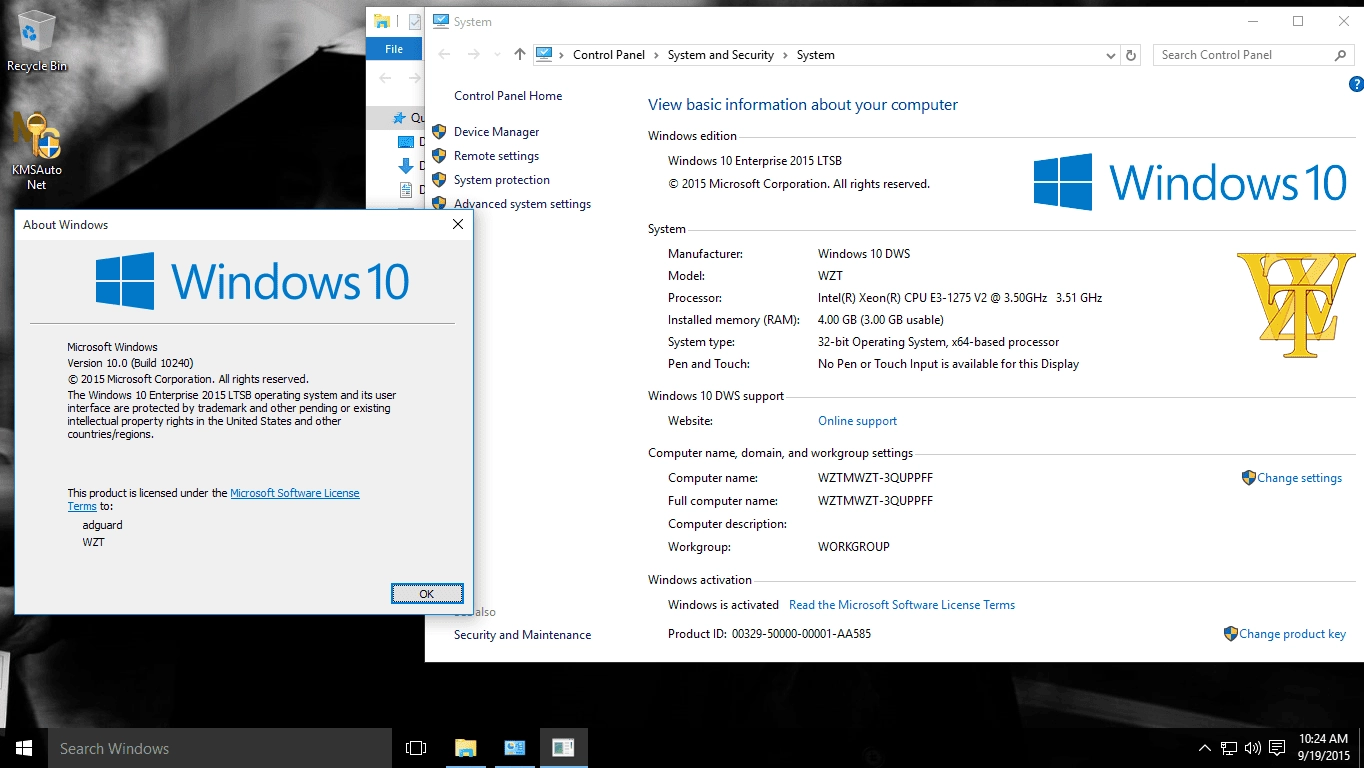Select computer name WZTMWZT-3QUPPFF text
The image size is (1364, 768).
(x=875, y=478)
